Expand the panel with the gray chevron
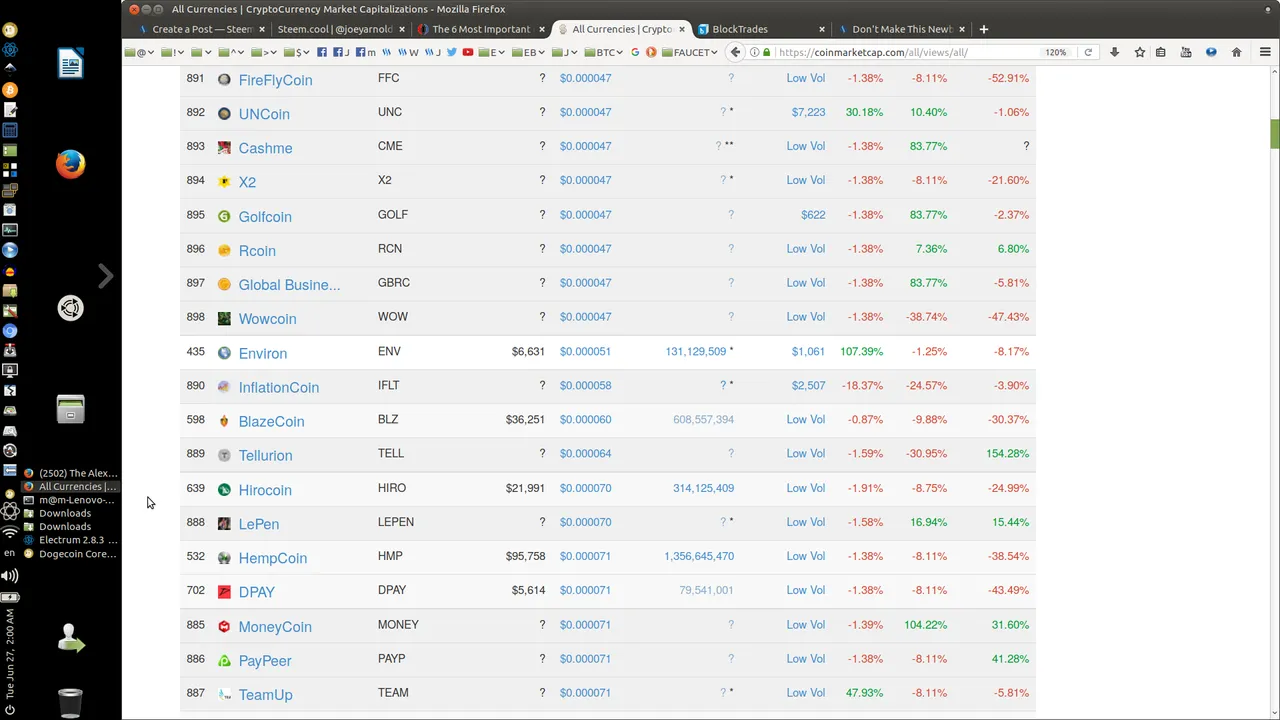Image resolution: width=1280 pixels, height=720 pixels. (105, 276)
